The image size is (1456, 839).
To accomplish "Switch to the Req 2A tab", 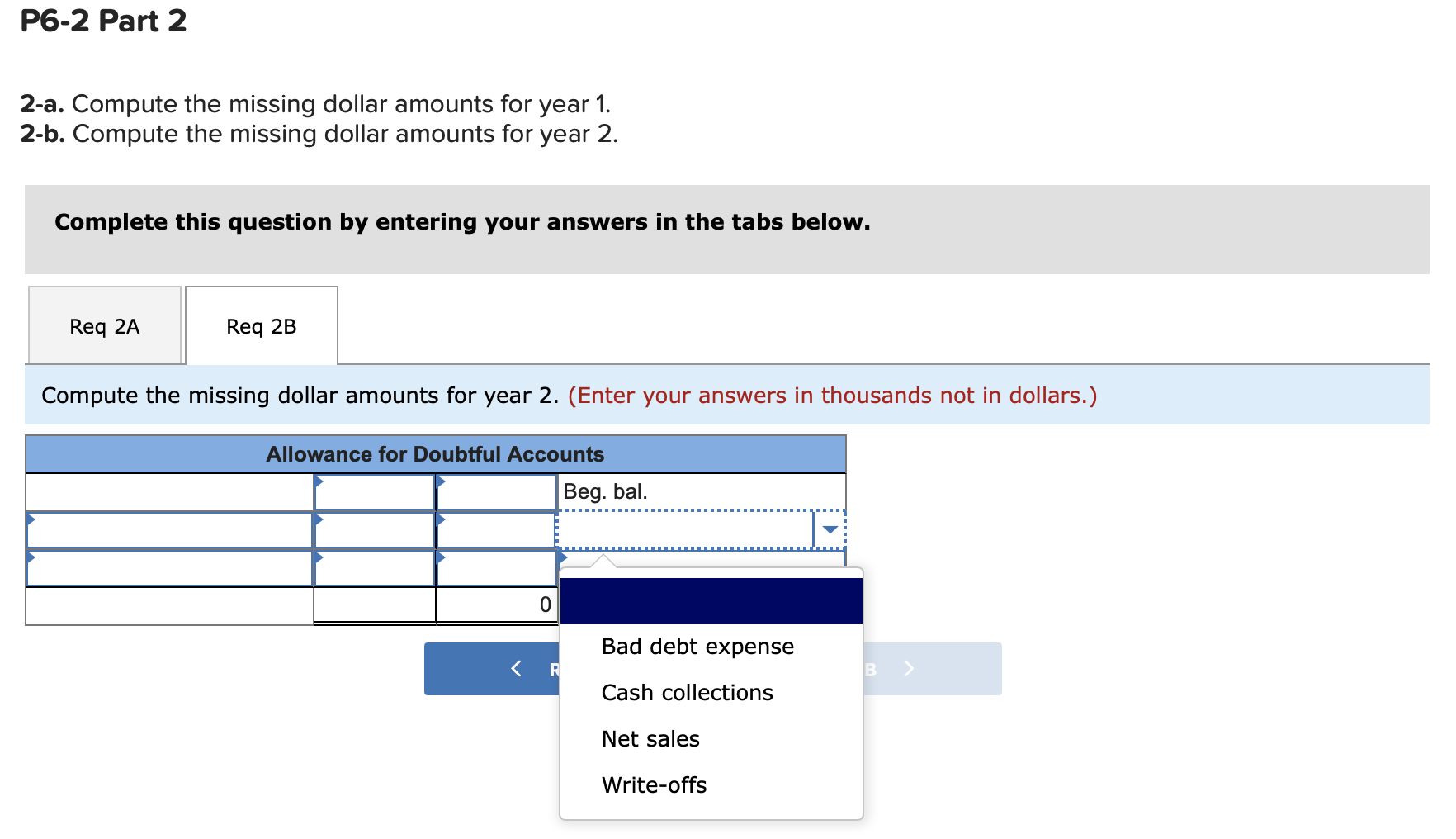I will 104,325.
